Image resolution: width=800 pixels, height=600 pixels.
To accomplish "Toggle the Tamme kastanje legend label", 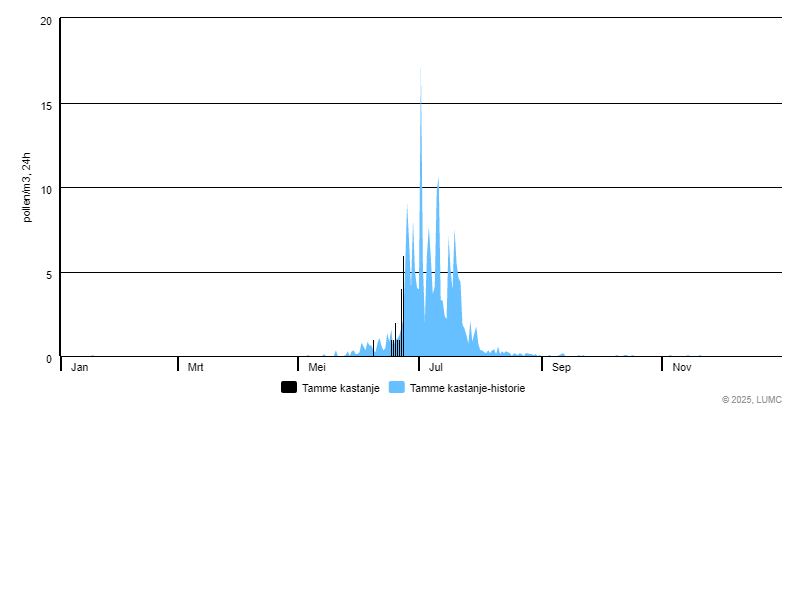I will pos(341,388).
